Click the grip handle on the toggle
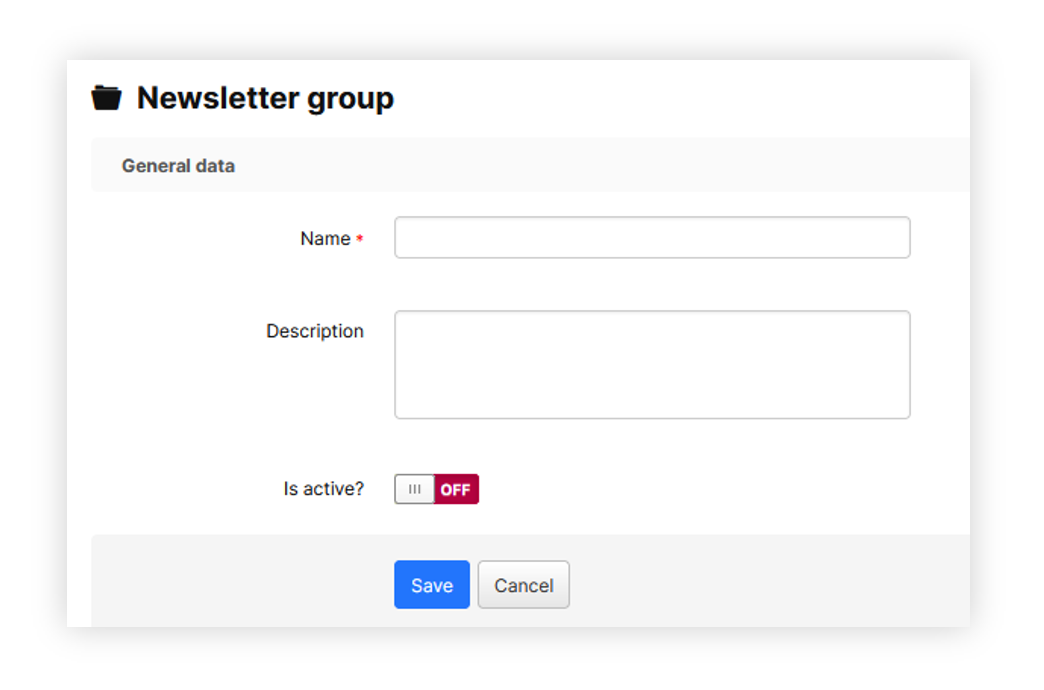The width and height of the screenshot is (1044, 690). (x=415, y=489)
